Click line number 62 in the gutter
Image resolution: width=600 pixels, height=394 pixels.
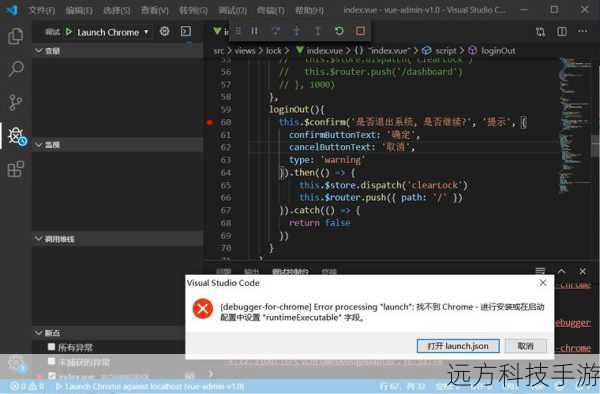(x=226, y=147)
